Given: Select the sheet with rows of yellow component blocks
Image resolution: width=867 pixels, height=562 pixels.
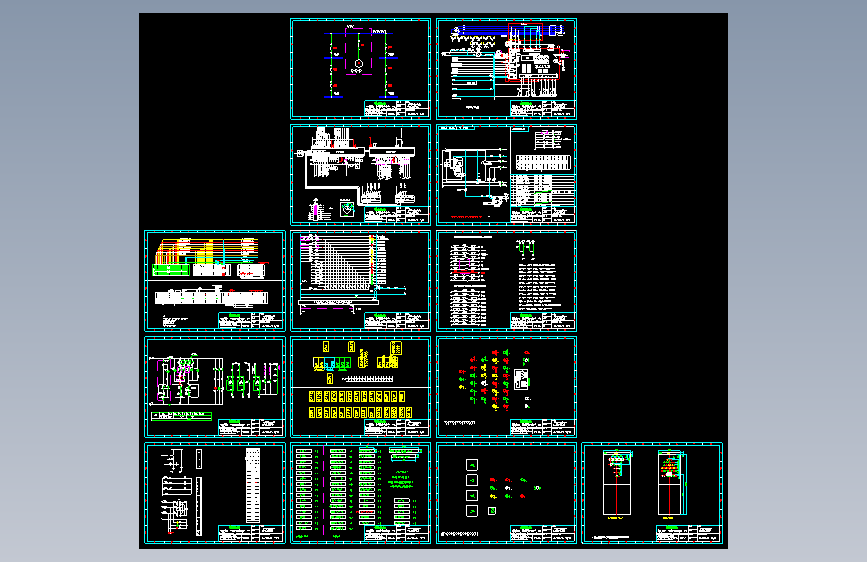Looking at the screenshot, I should [x=361, y=387].
